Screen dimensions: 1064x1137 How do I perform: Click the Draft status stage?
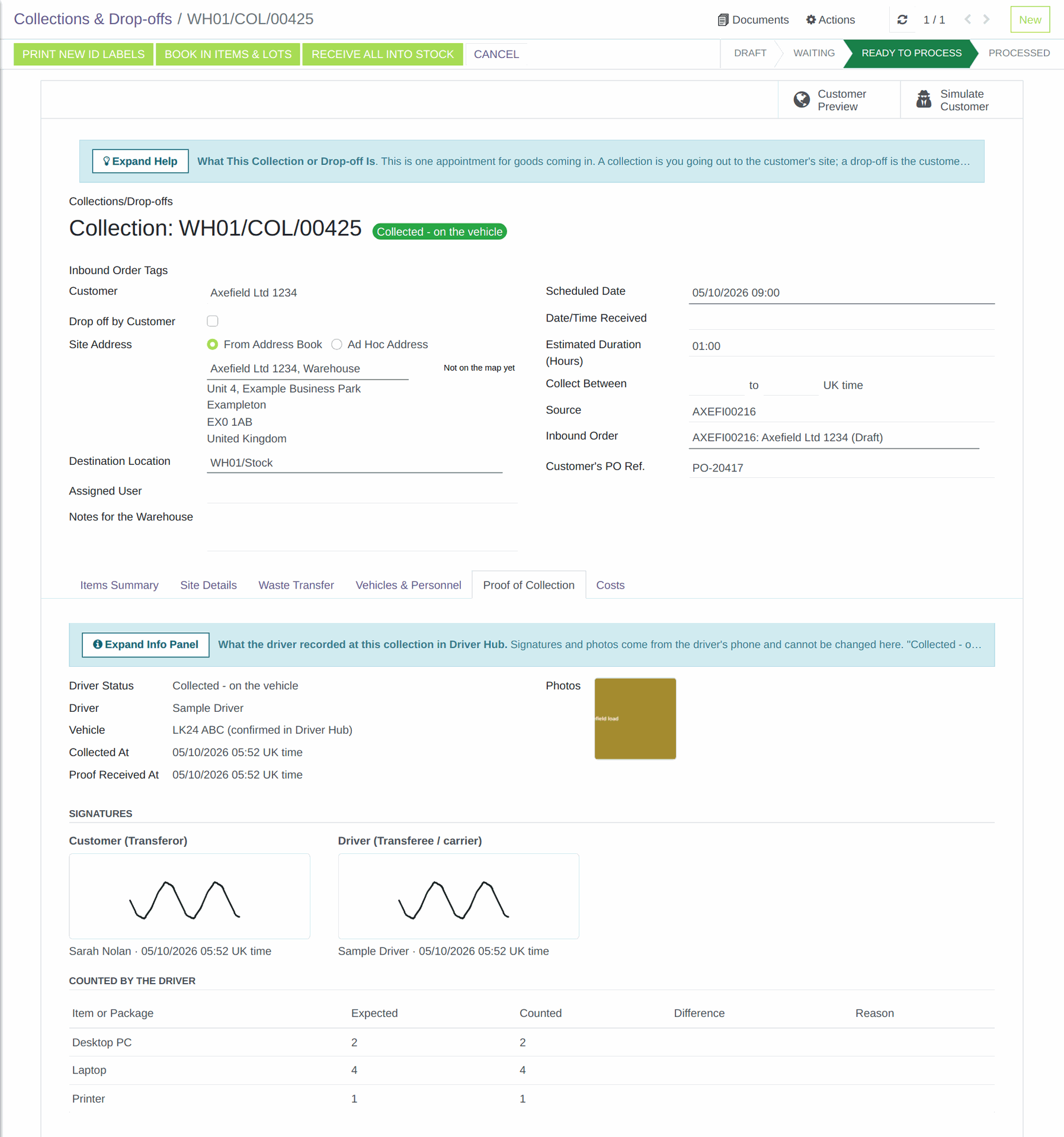pos(750,53)
